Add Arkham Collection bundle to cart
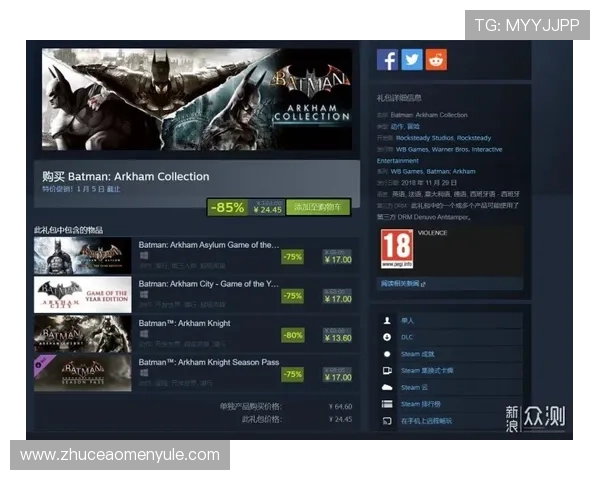Screen dimensions: 600x480 318,208
